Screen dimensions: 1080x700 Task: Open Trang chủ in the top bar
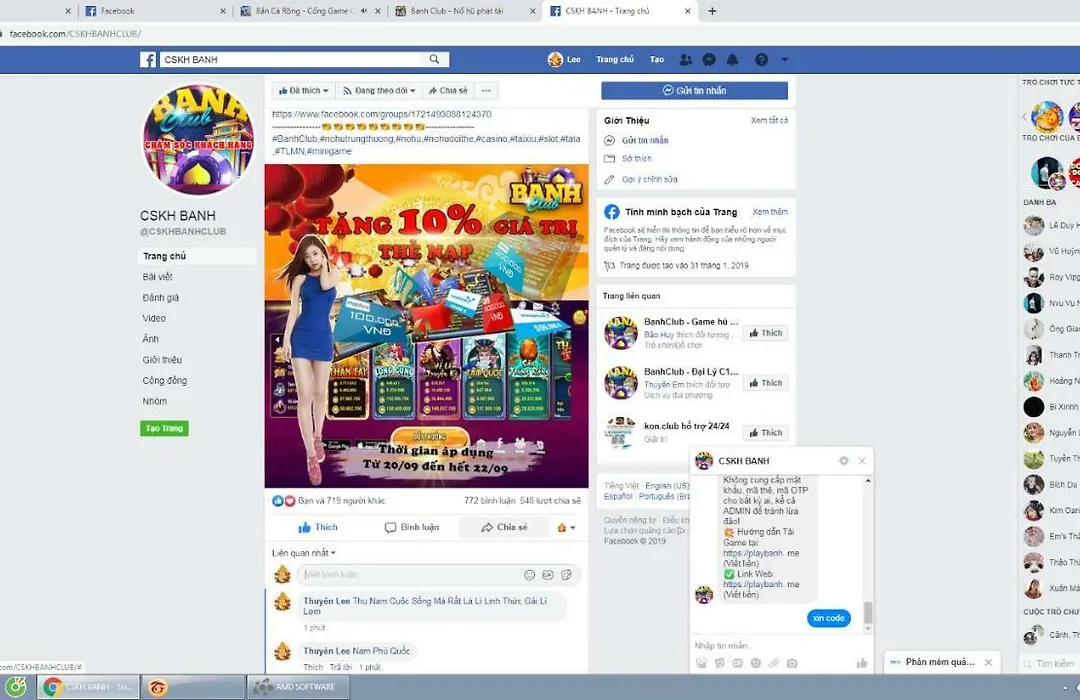click(614, 60)
